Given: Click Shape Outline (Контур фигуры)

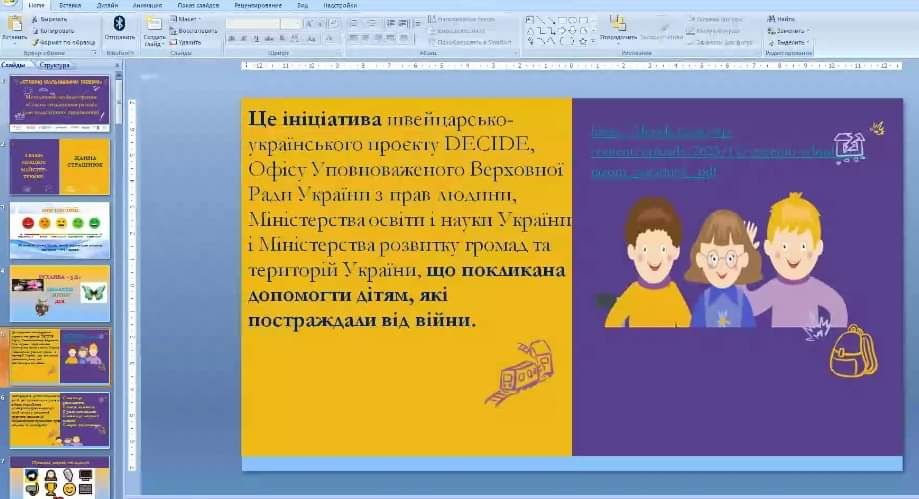Looking at the screenshot, I should click(713, 30).
